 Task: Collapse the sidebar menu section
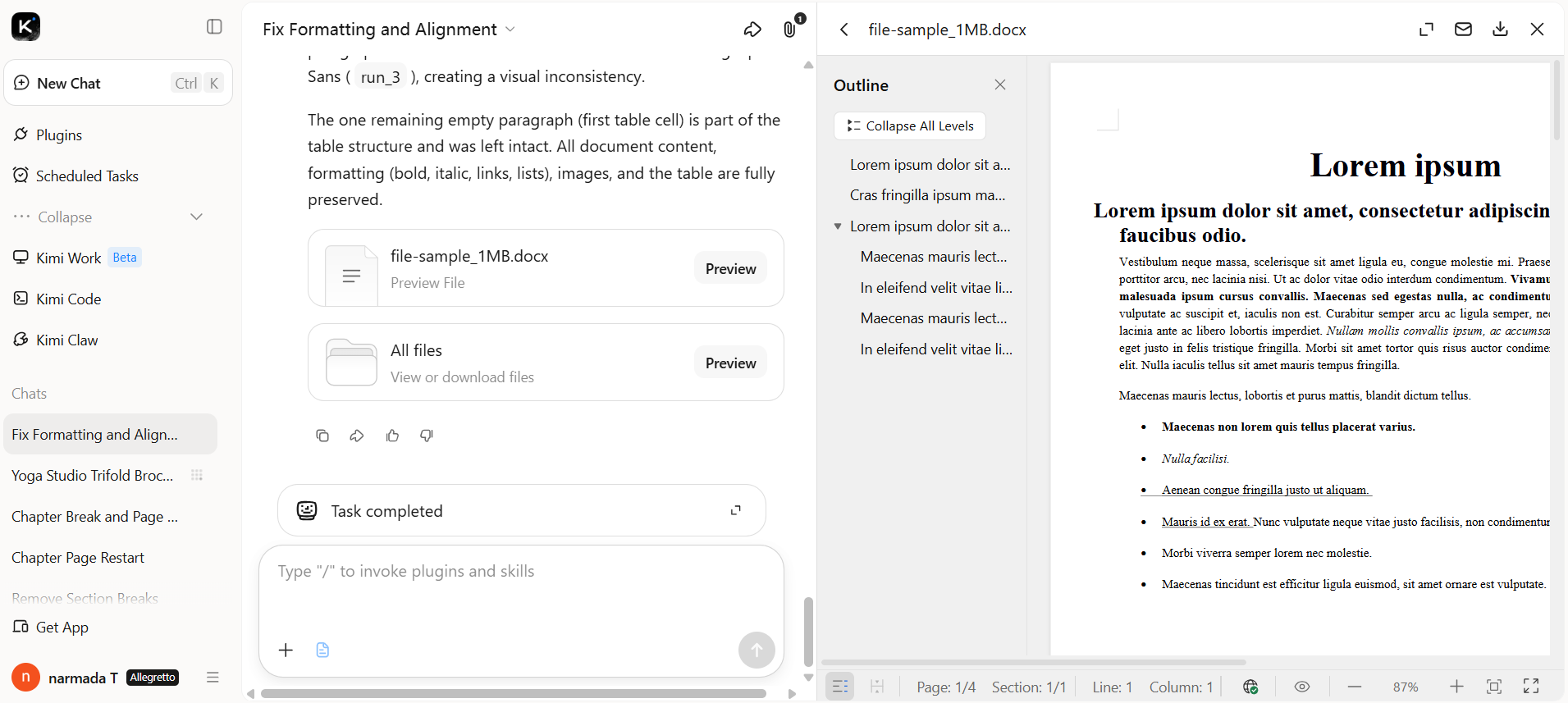108,217
